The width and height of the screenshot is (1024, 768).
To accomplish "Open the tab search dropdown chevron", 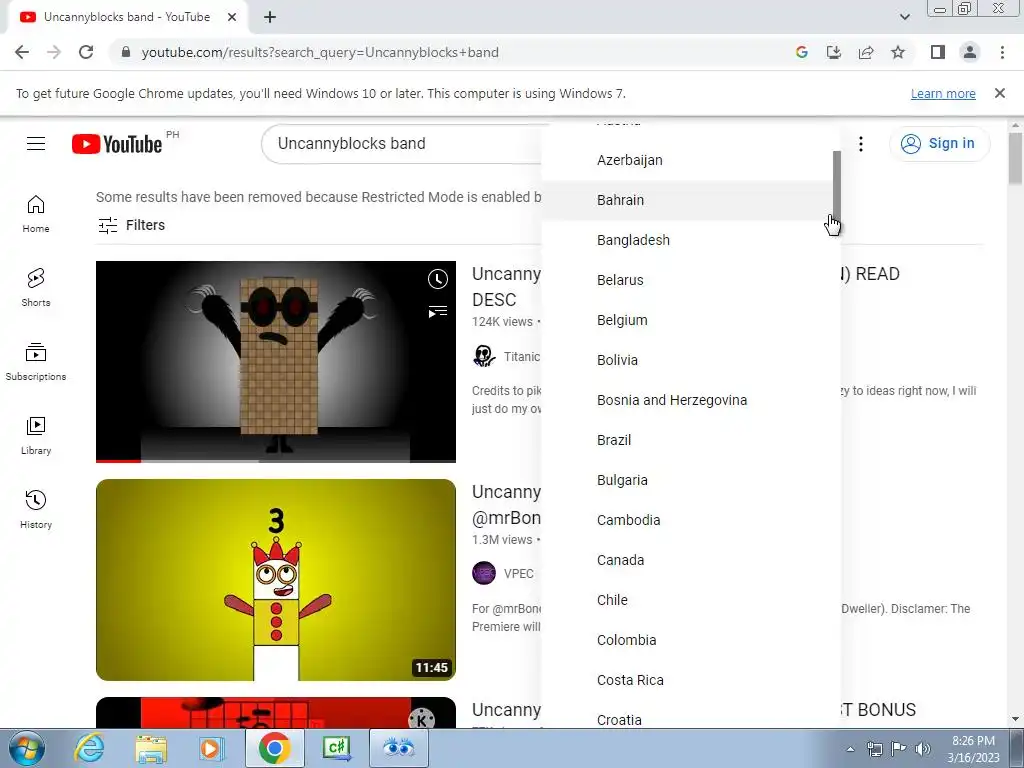I will 904,17.
